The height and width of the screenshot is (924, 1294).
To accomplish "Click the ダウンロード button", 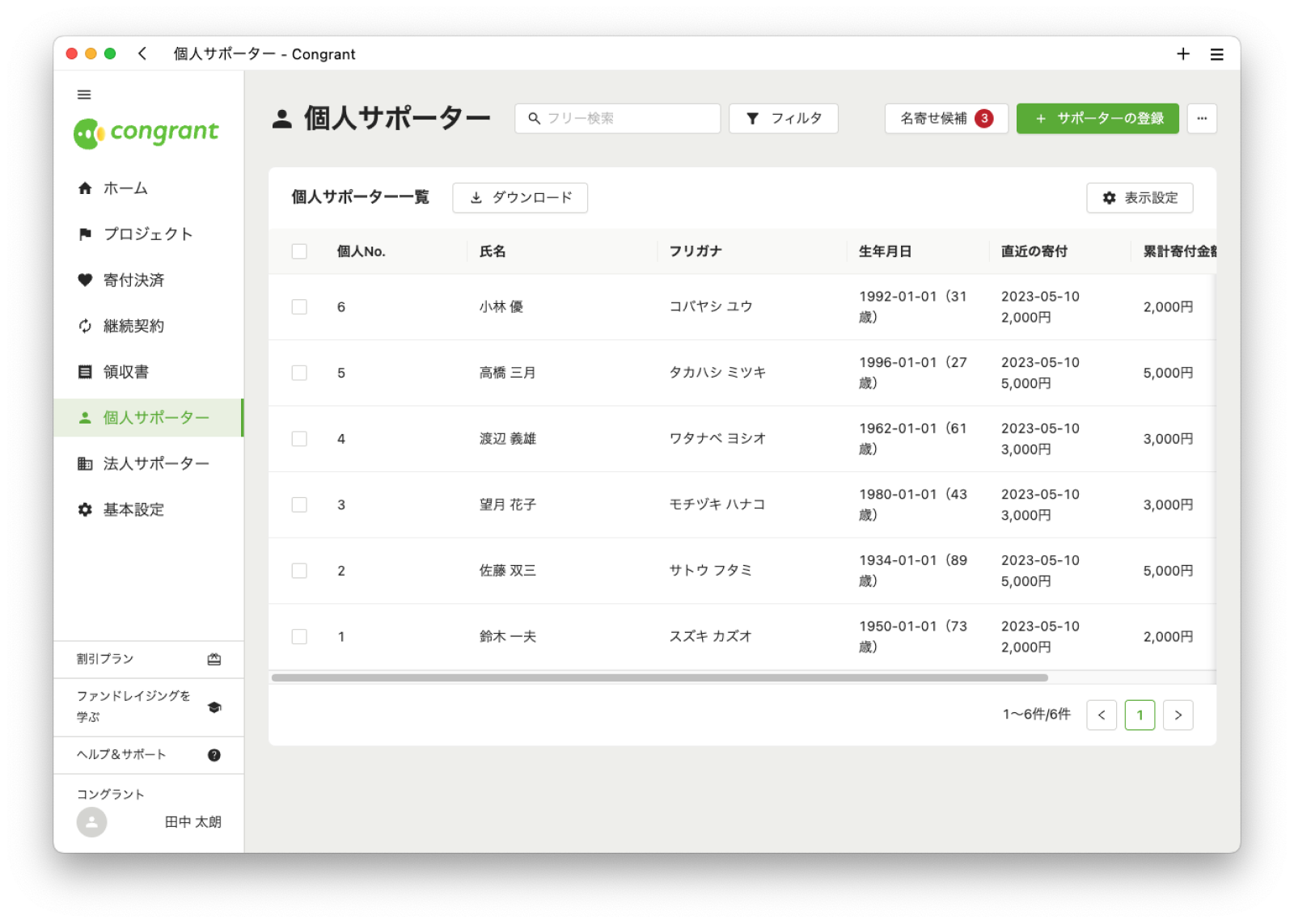I will [520, 198].
